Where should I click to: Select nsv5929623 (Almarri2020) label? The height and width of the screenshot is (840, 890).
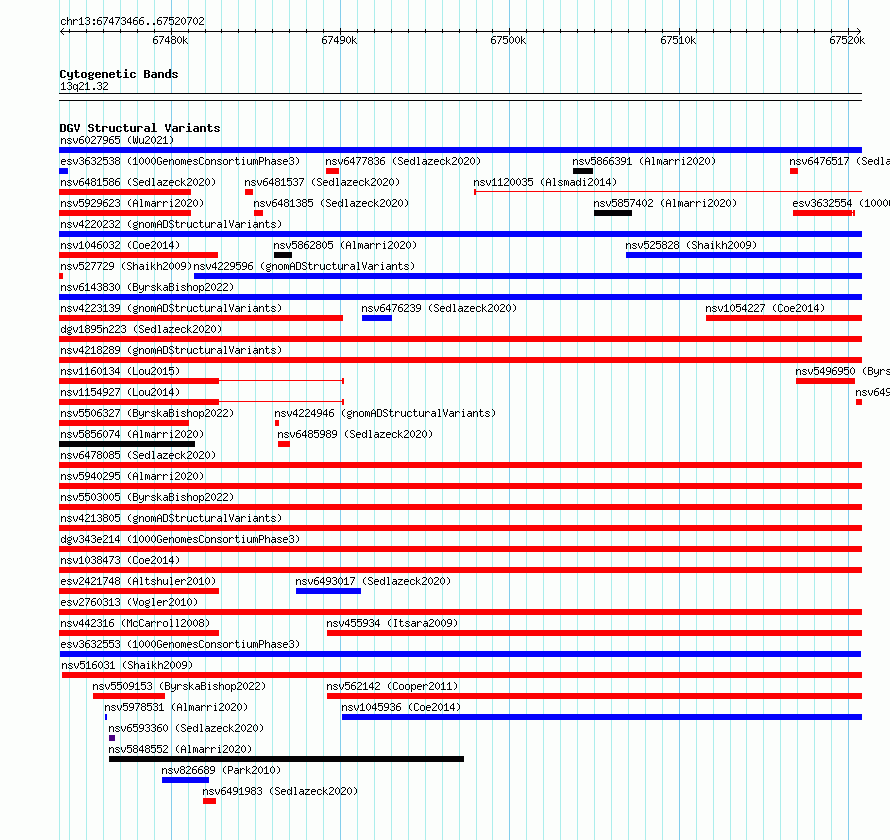pyautogui.click(x=132, y=203)
